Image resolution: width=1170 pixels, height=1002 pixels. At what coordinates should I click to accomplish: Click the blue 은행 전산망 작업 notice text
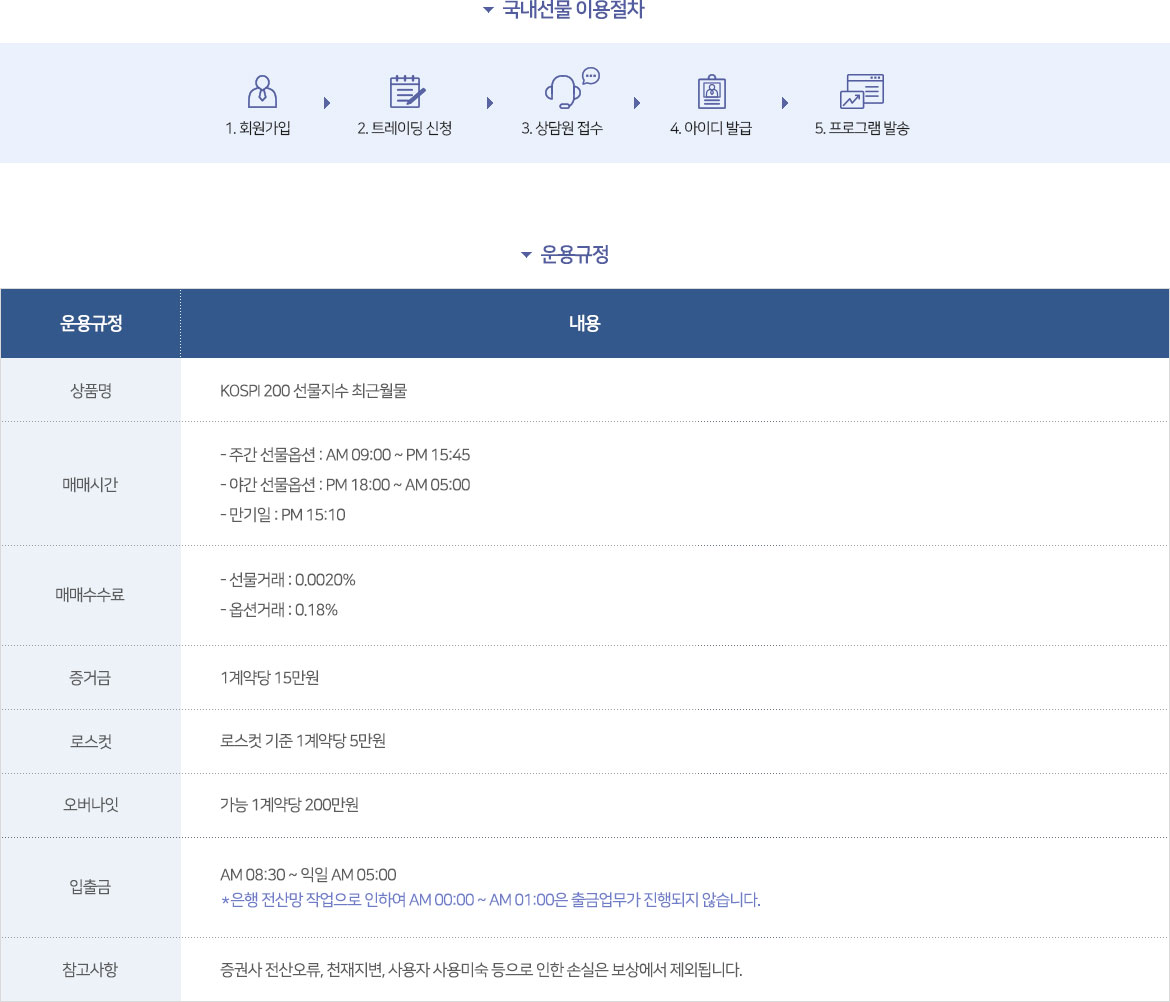[490, 901]
